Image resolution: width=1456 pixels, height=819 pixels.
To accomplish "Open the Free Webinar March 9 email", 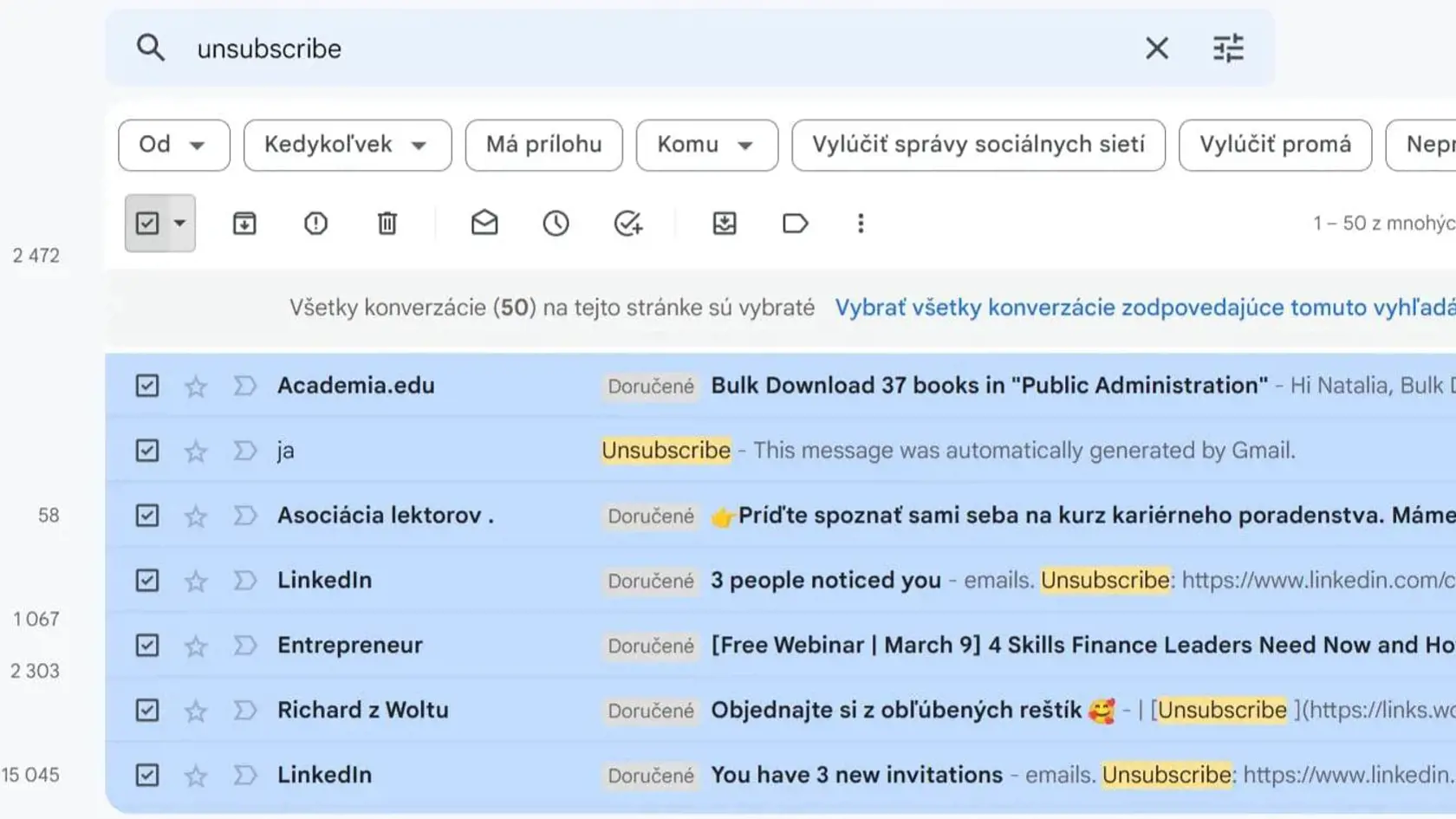I will pyautogui.click(x=1083, y=646).
